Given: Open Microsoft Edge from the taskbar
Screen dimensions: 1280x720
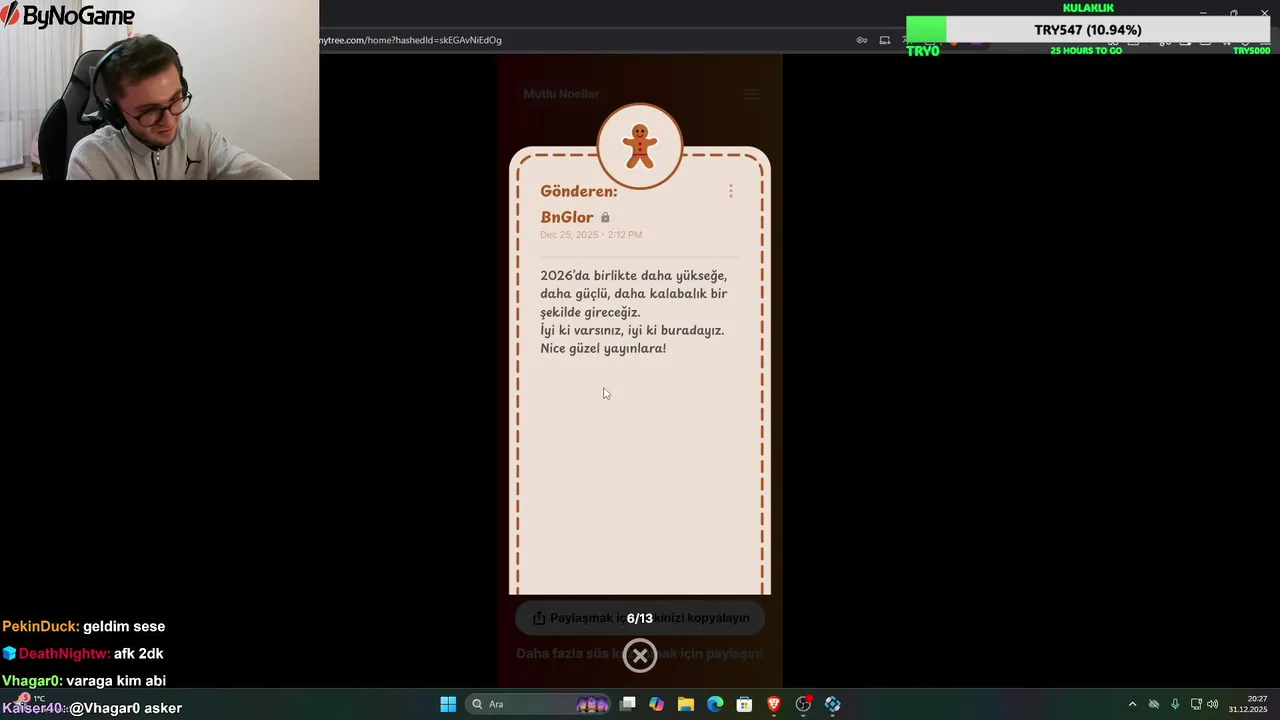Looking at the screenshot, I should point(715,704).
